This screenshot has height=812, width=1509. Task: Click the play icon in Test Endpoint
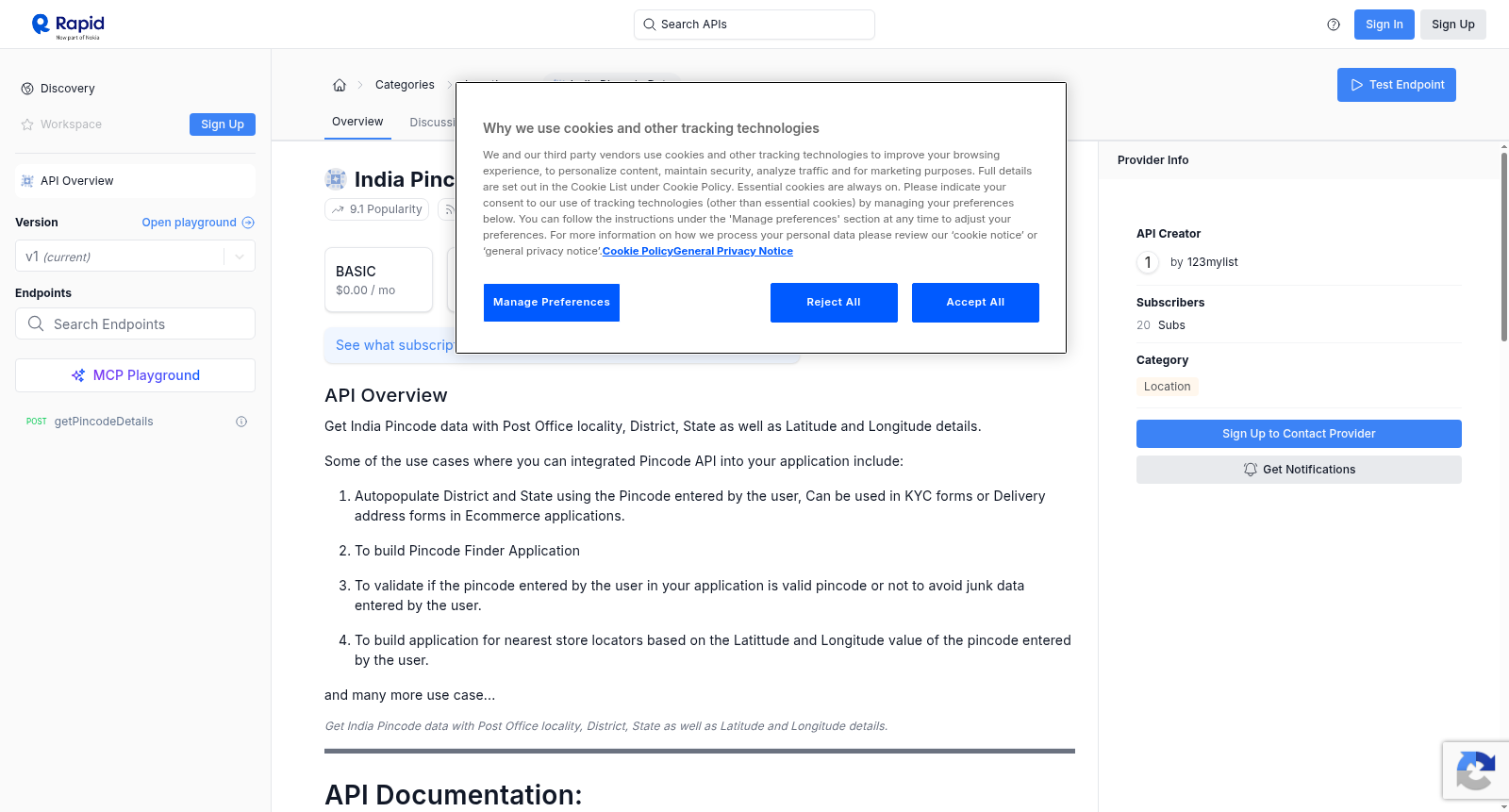(1357, 85)
